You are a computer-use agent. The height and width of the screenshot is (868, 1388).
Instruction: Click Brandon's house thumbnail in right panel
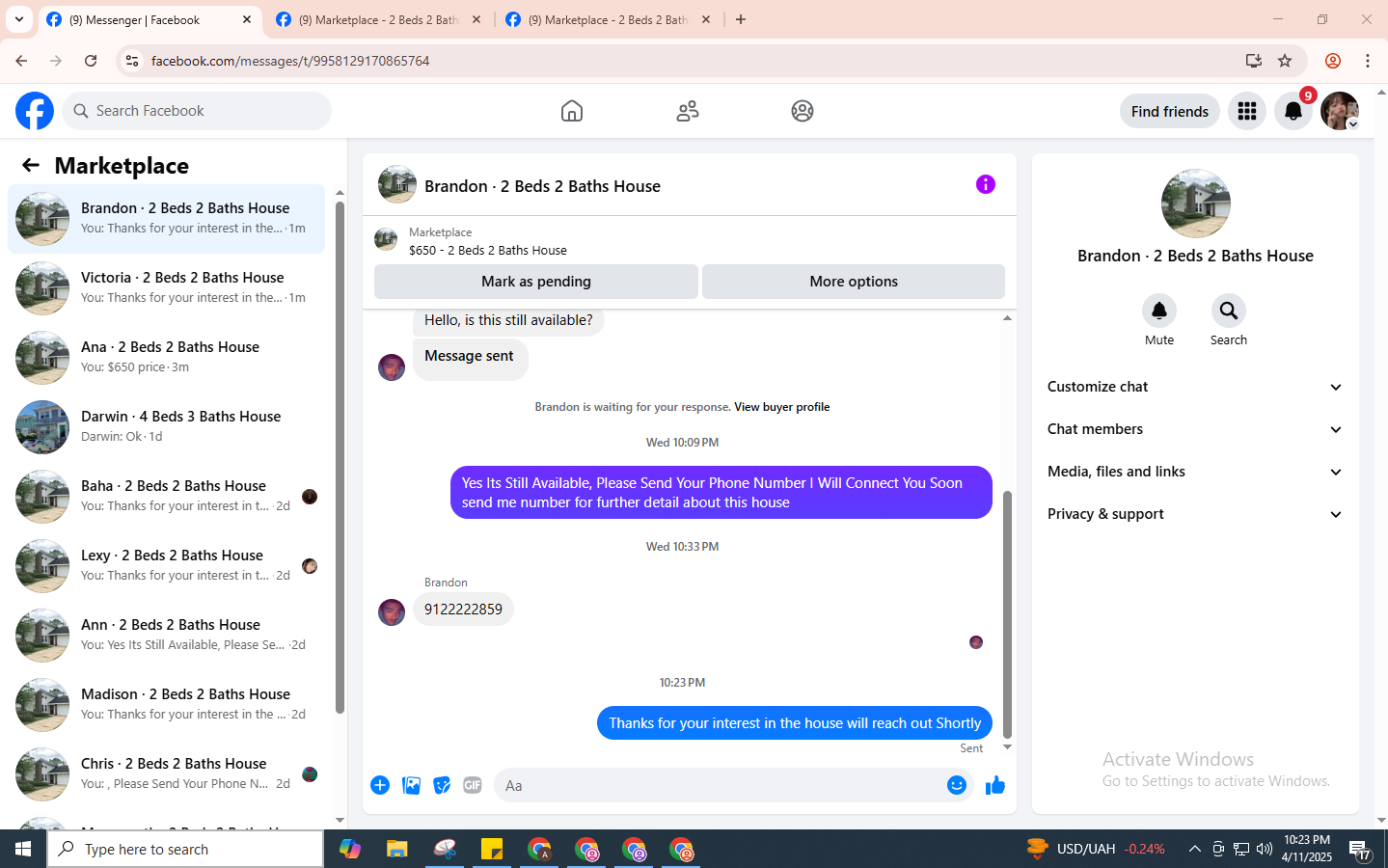tap(1195, 203)
